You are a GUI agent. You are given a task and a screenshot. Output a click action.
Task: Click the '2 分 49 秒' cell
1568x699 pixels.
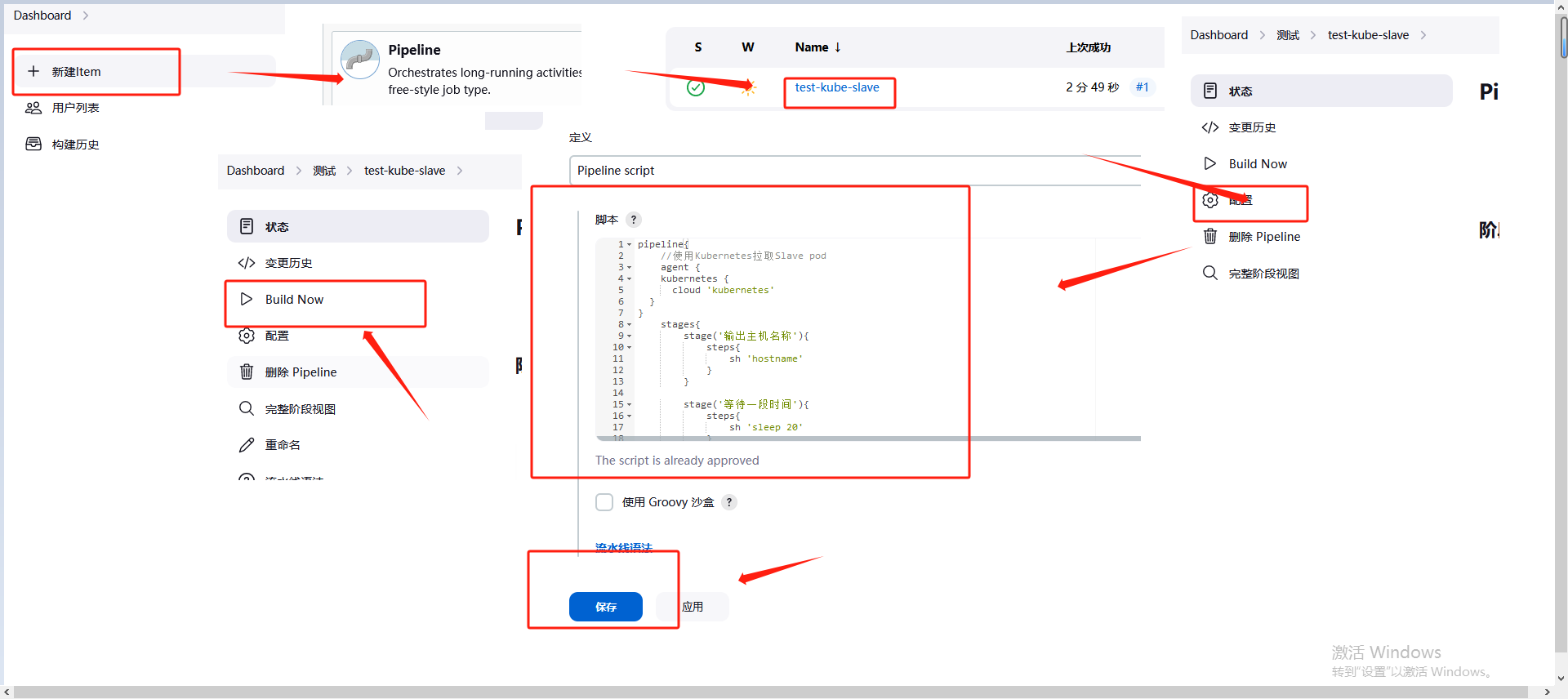pyautogui.click(x=1093, y=87)
